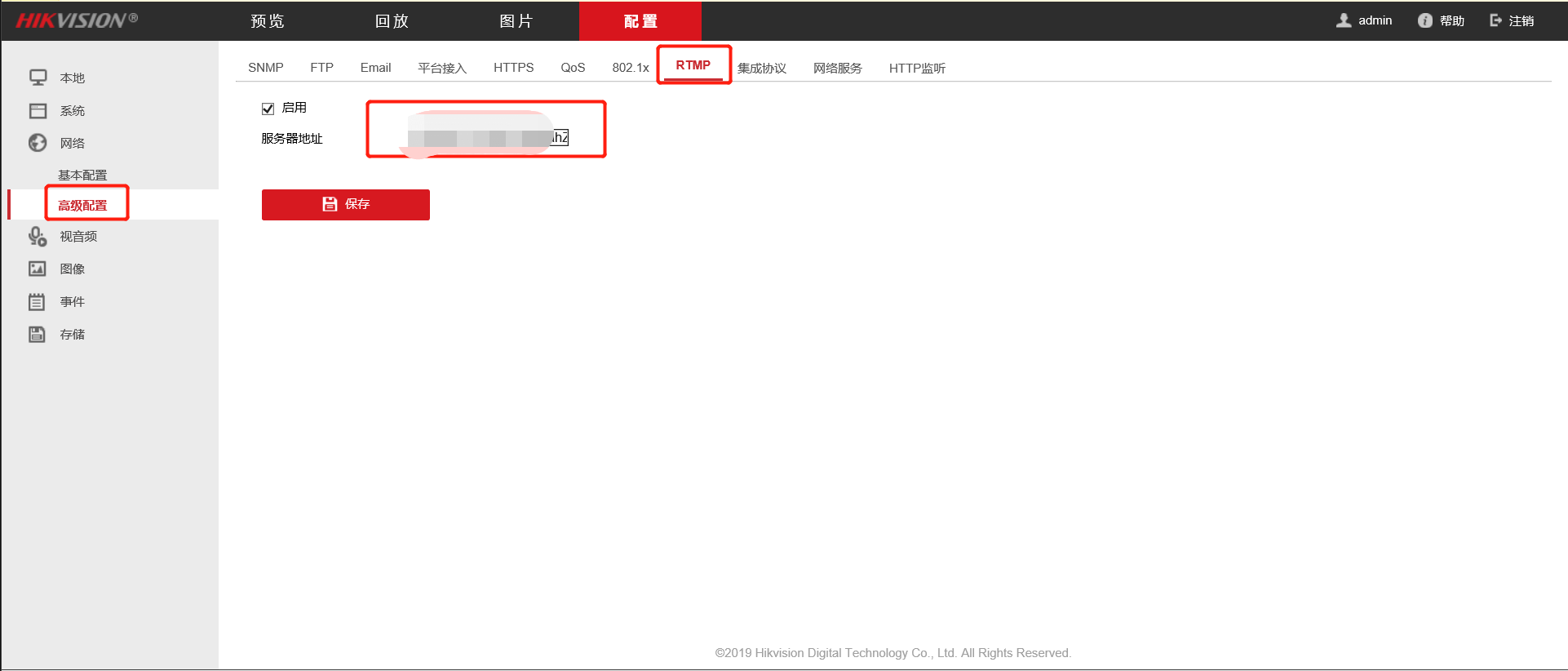This screenshot has height=671, width=1568.
Task: Switch to the FTP tab
Action: (322, 68)
